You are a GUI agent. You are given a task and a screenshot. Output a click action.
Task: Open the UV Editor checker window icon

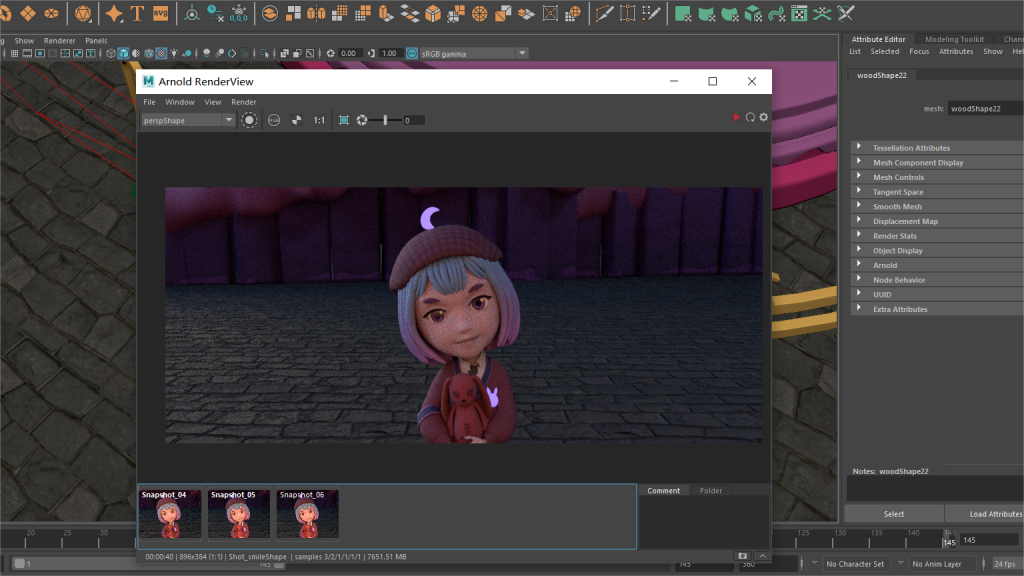tap(799, 13)
